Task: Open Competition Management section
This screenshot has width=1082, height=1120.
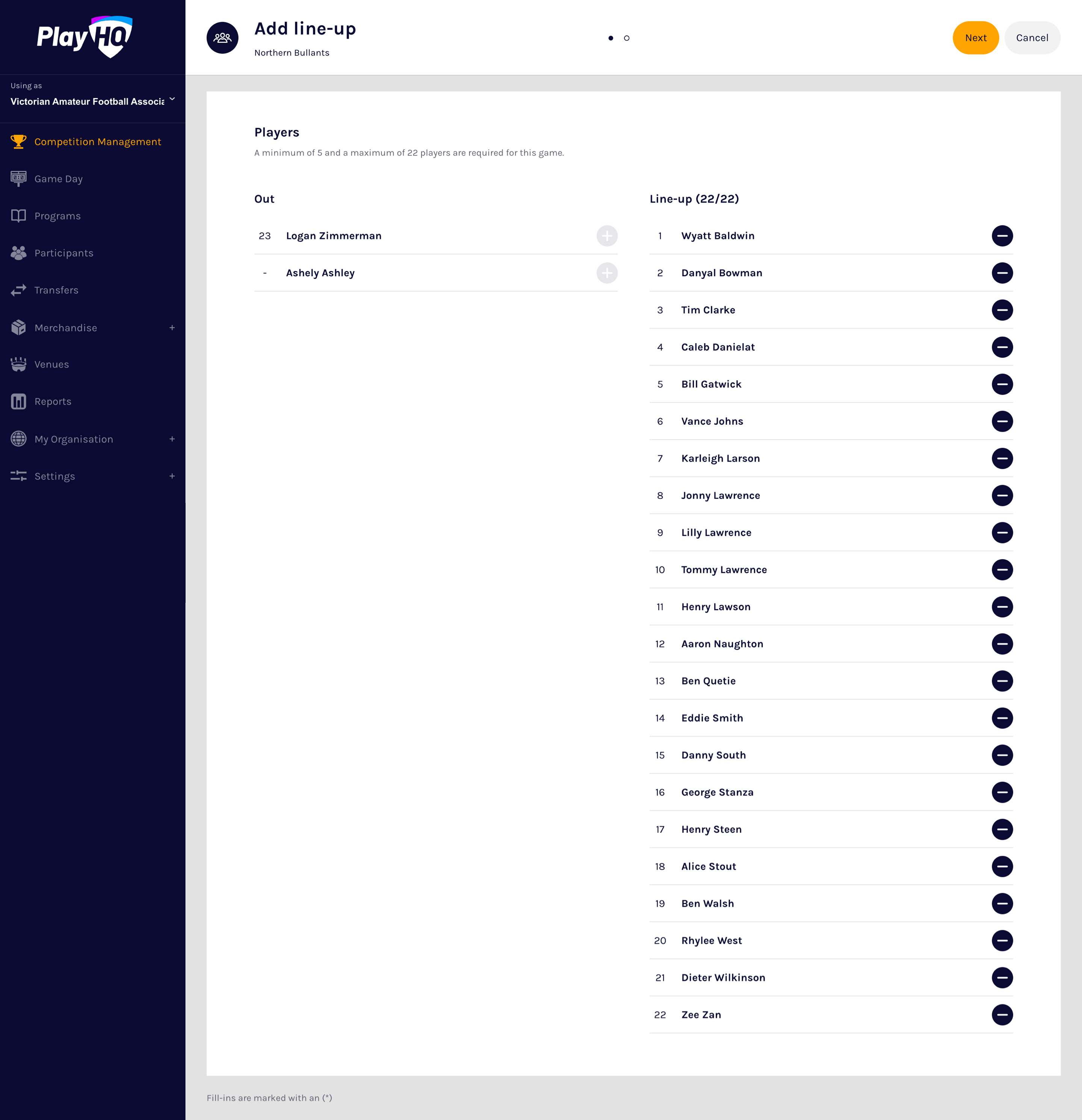Action: 97,142
